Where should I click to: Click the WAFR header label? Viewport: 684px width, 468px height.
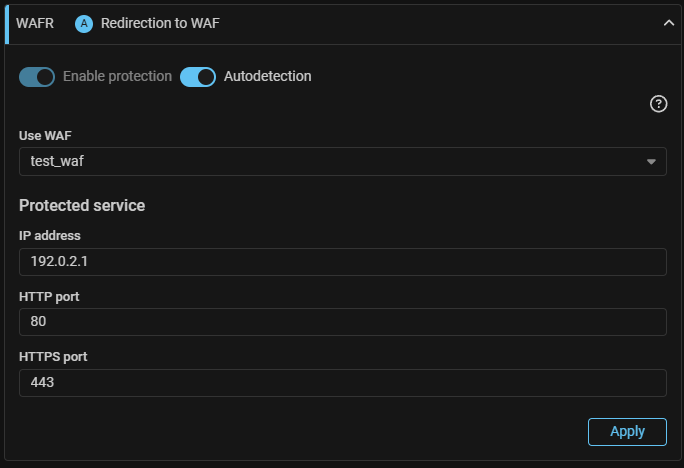[35, 23]
